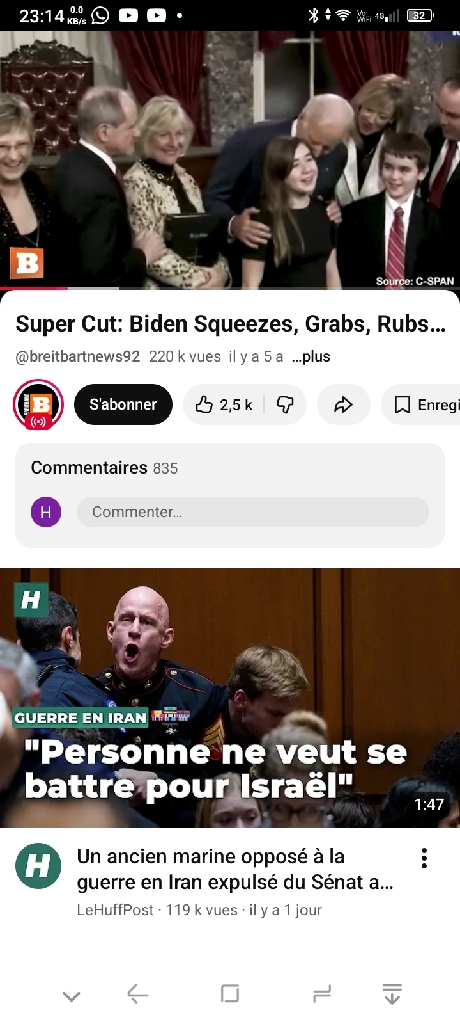The height and width of the screenshot is (1024, 460).
Task: Open the video title Super Cut: Biden
Action: (x=231, y=324)
